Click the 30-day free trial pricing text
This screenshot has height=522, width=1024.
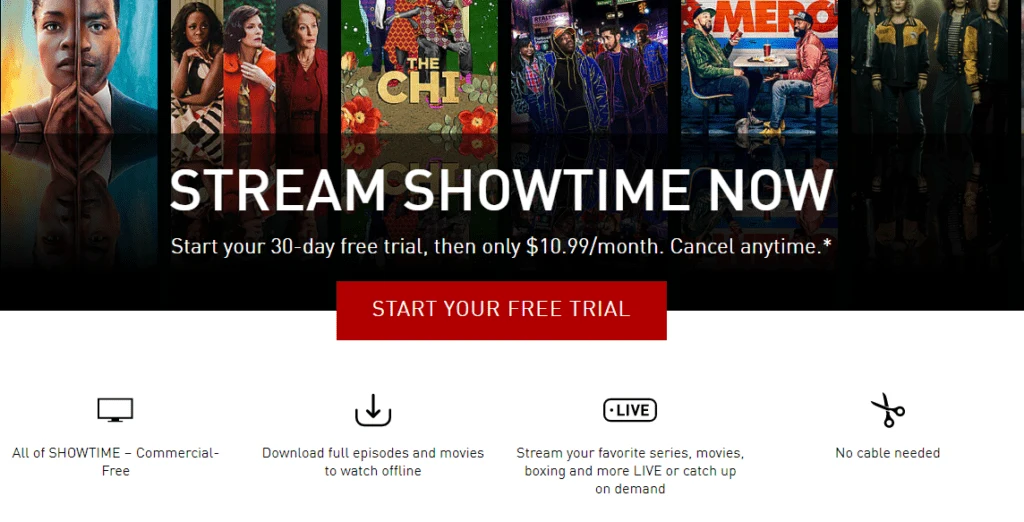coord(501,246)
